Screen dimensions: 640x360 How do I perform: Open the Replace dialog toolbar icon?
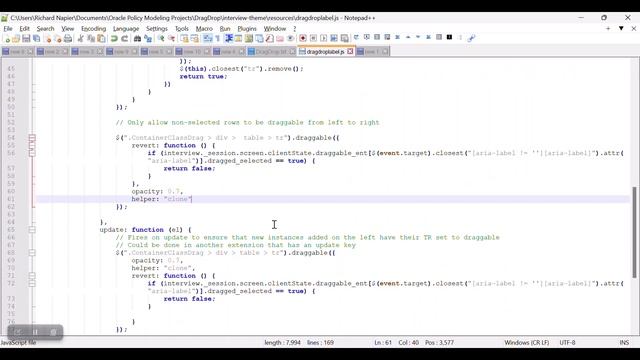[148, 38]
